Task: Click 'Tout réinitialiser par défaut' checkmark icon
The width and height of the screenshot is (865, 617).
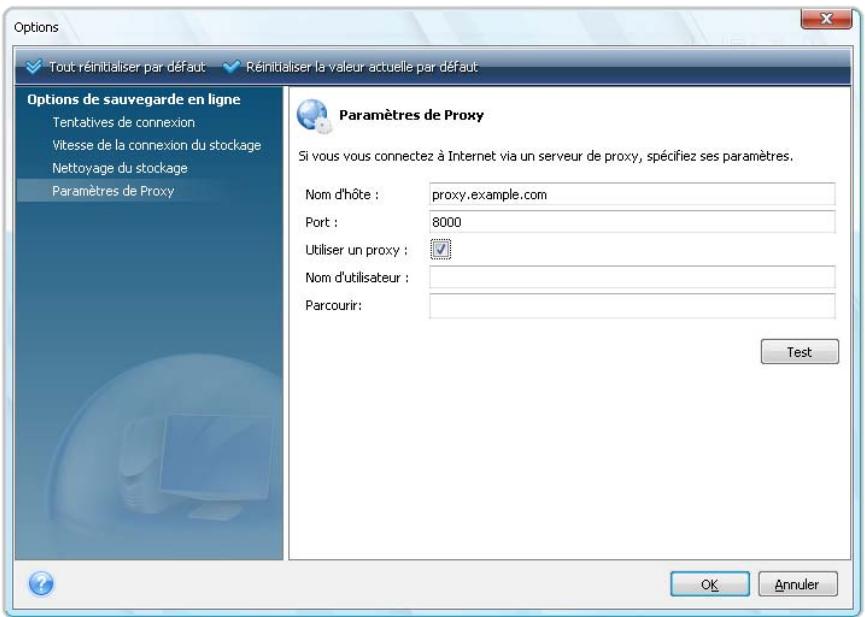Action: pos(34,67)
